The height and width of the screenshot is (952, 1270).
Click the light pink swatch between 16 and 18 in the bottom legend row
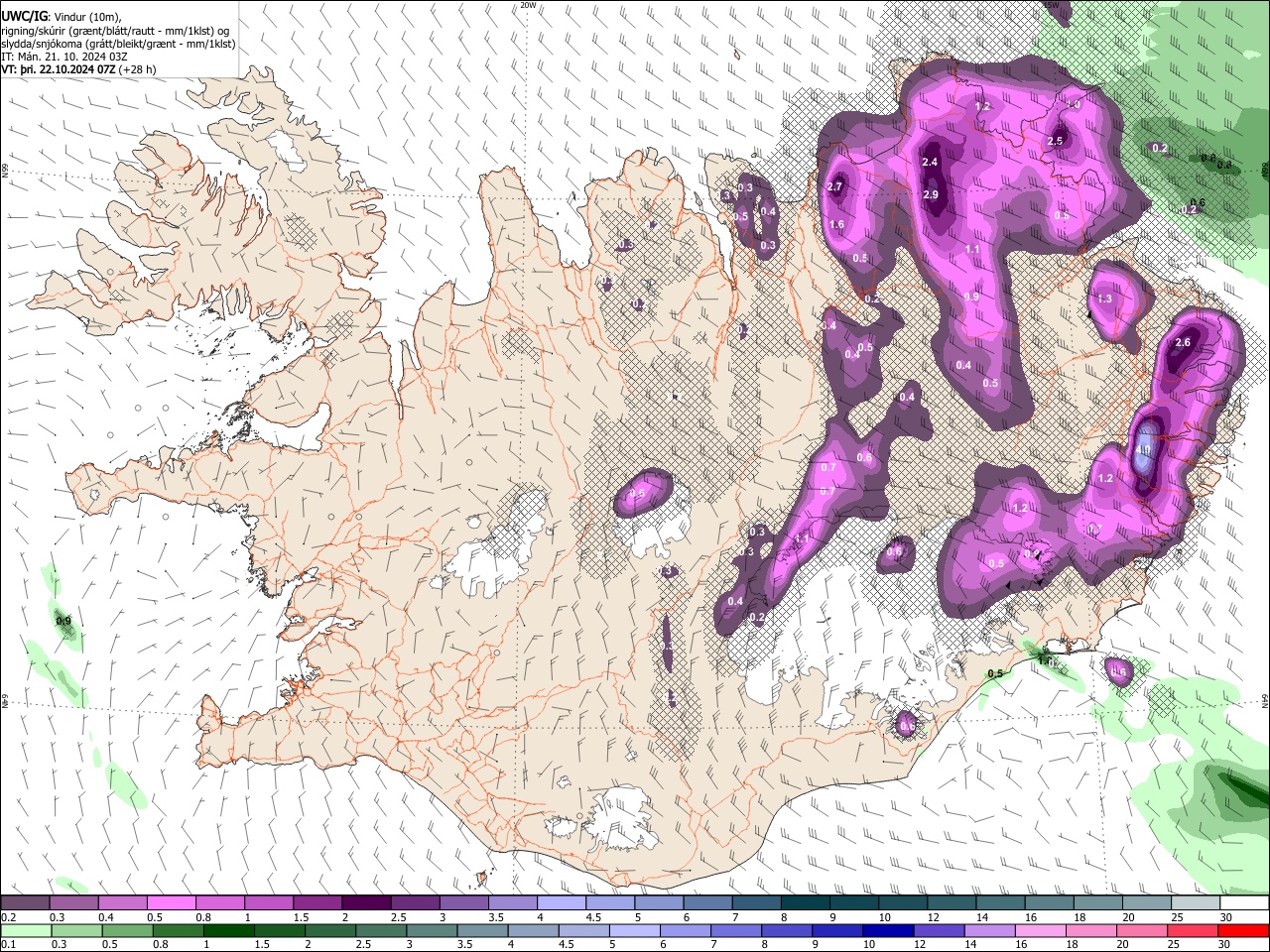point(1040,930)
